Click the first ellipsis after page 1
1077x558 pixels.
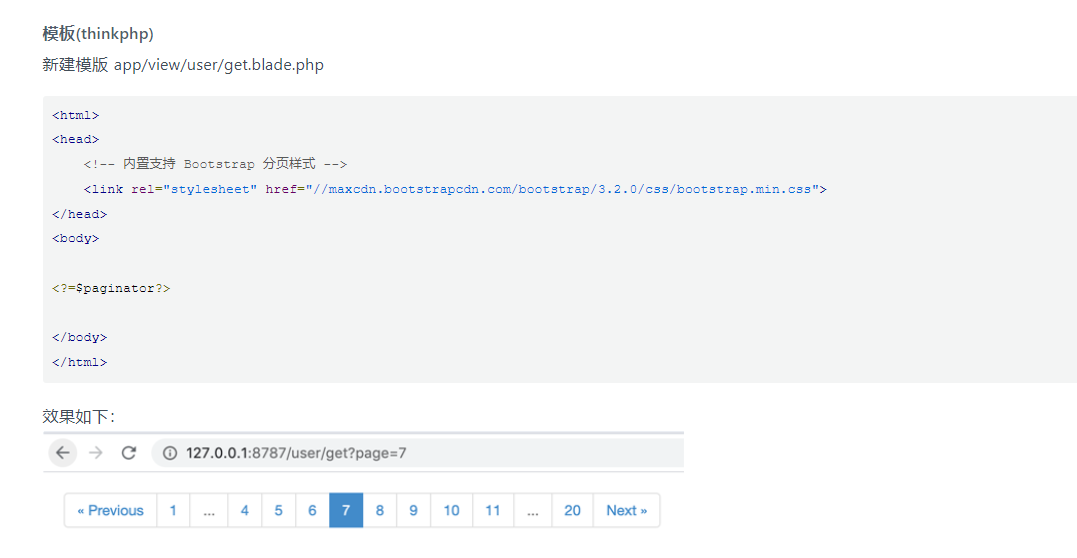(209, 511)
